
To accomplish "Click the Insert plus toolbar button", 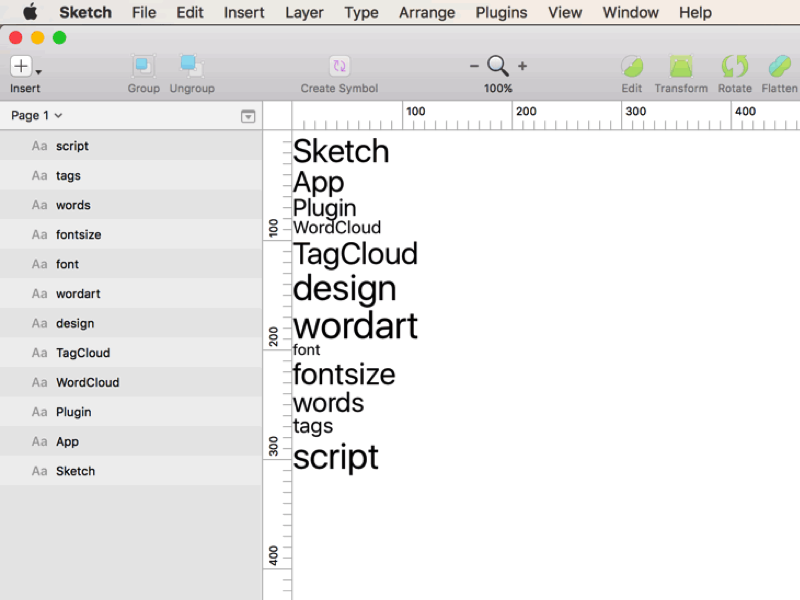I will 21,66.
